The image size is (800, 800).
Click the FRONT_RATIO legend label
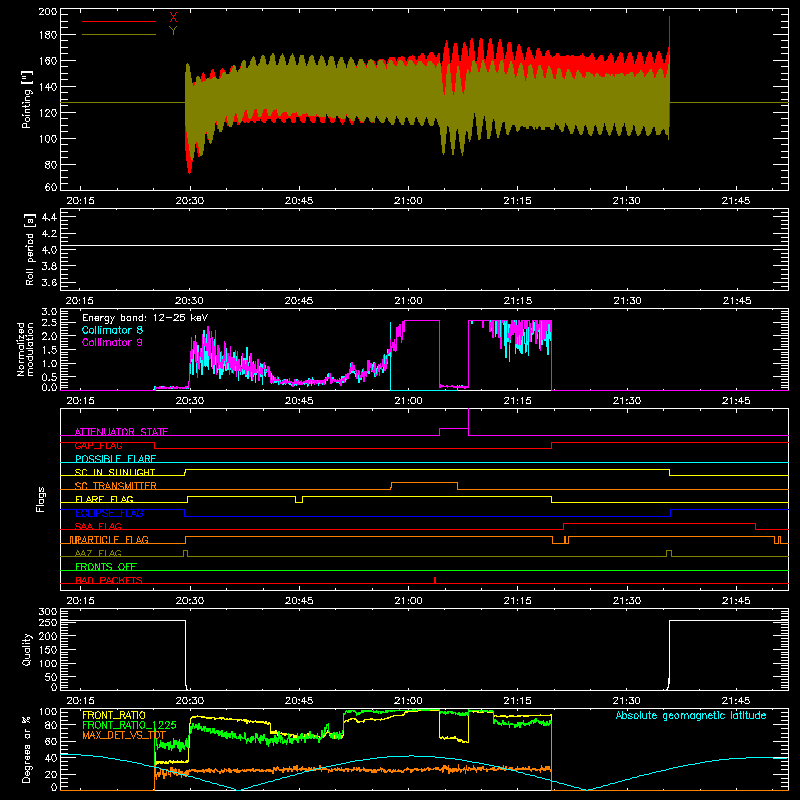tap(114, 715)
